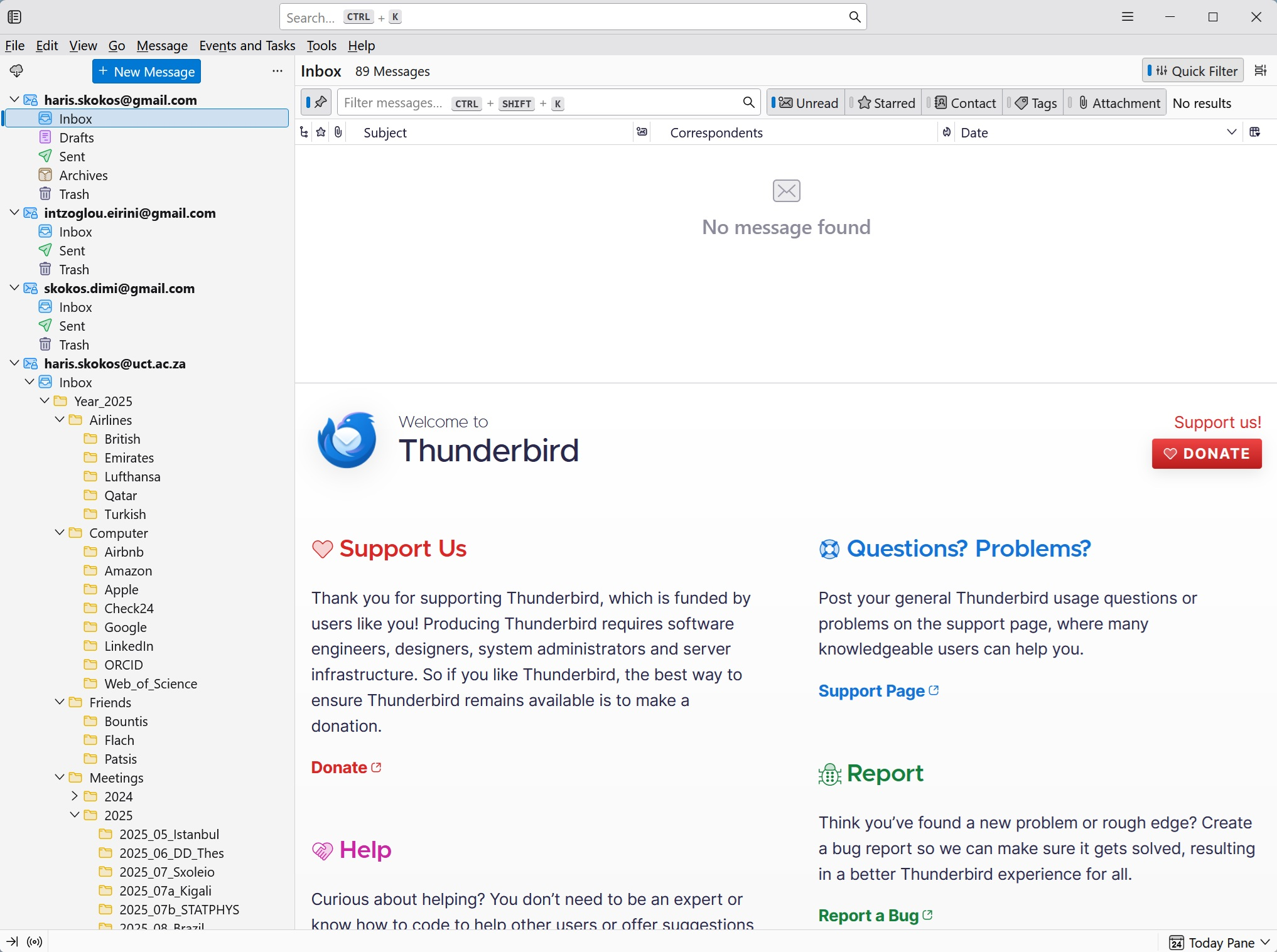
Task: Collapse the Friends folder
Action: [x=59, y=702]
